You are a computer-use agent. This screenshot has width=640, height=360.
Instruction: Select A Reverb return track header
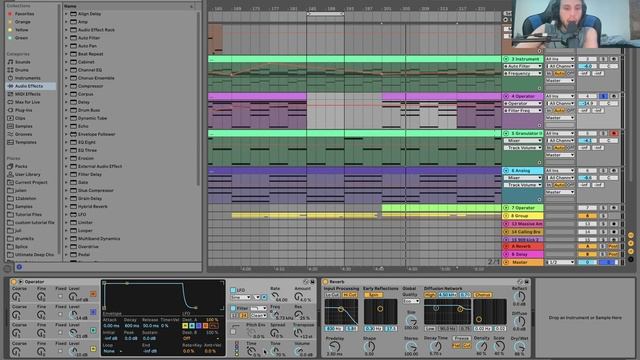tap(523, 247)
